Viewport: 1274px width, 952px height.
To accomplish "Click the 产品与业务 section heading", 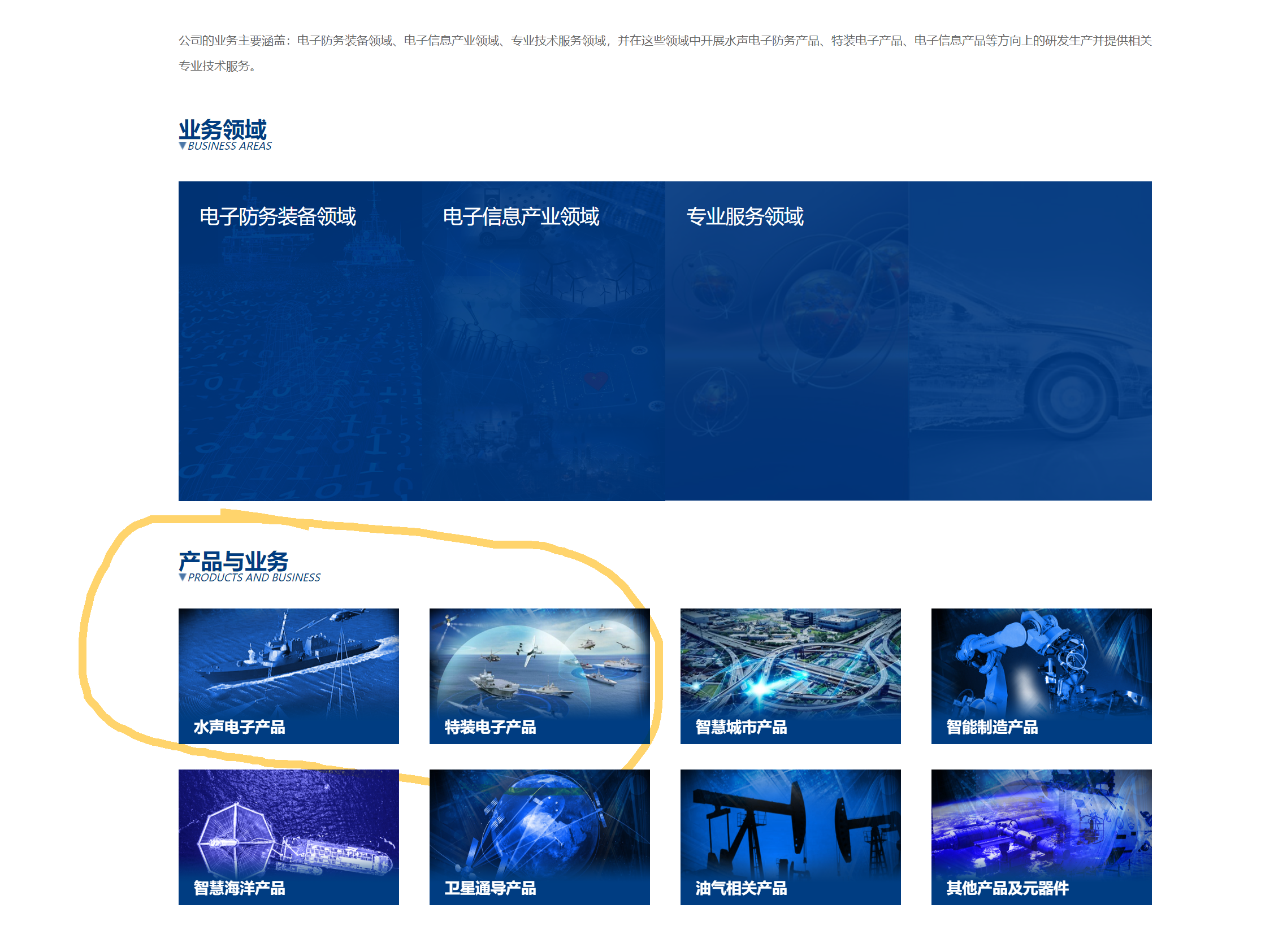I will [x=233, y=560].
